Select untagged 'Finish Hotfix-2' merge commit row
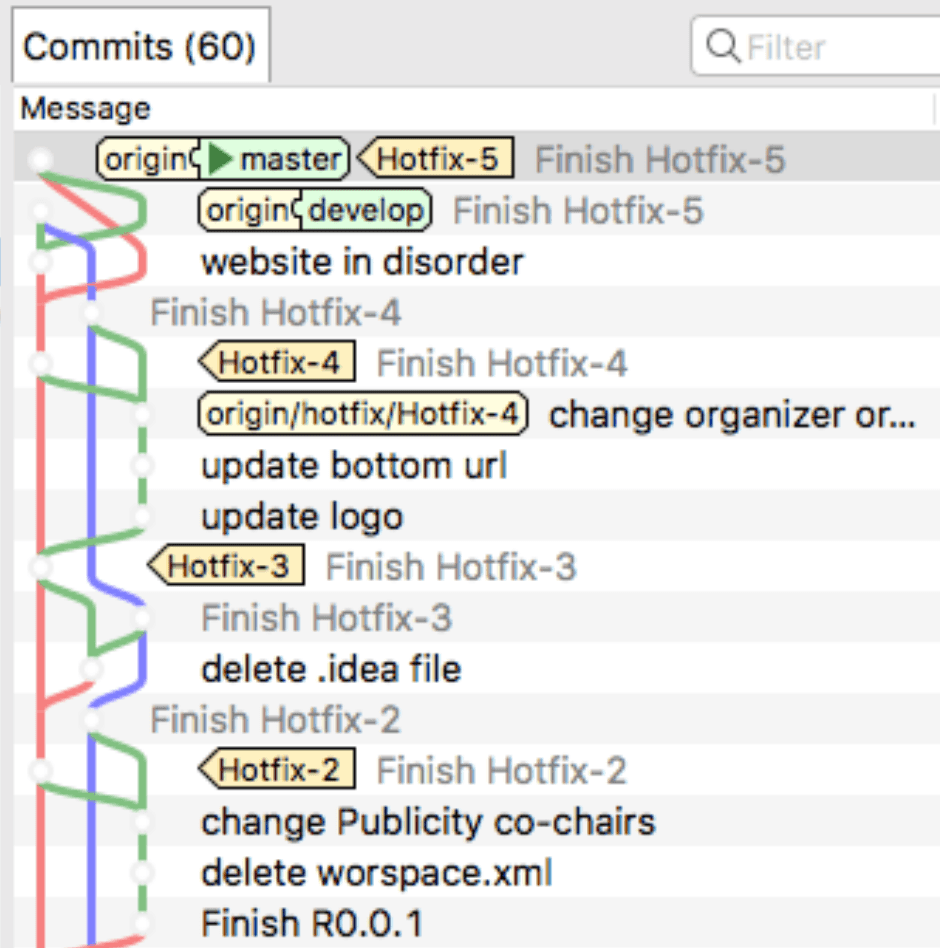This screenshot has width=940, height=948. (x=275, y=720)
